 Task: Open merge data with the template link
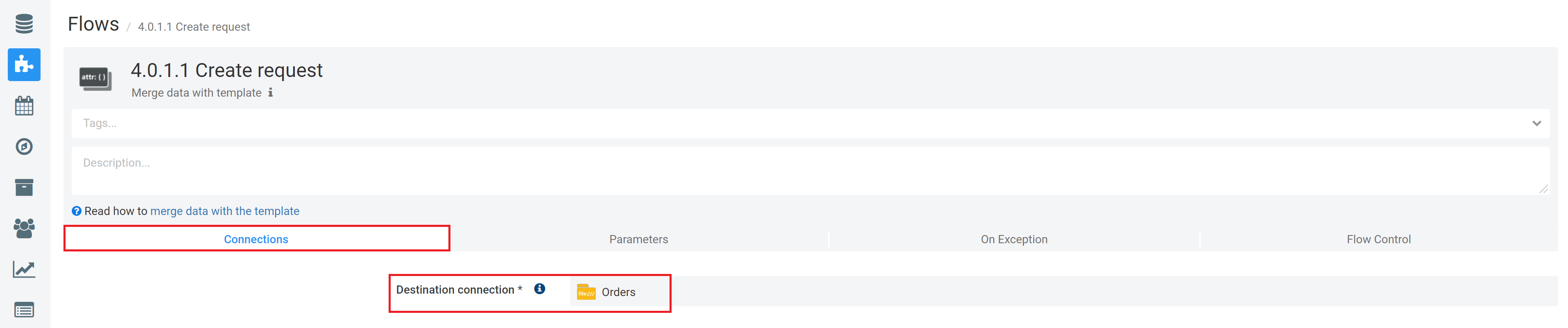(224, 211)
